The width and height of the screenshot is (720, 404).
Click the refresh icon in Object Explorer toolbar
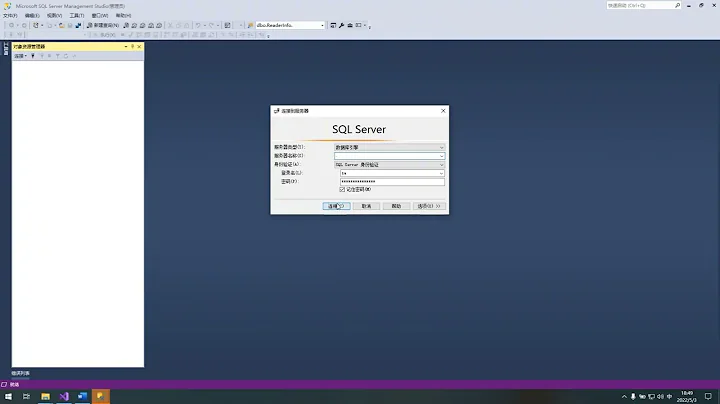tap(66, 56)
